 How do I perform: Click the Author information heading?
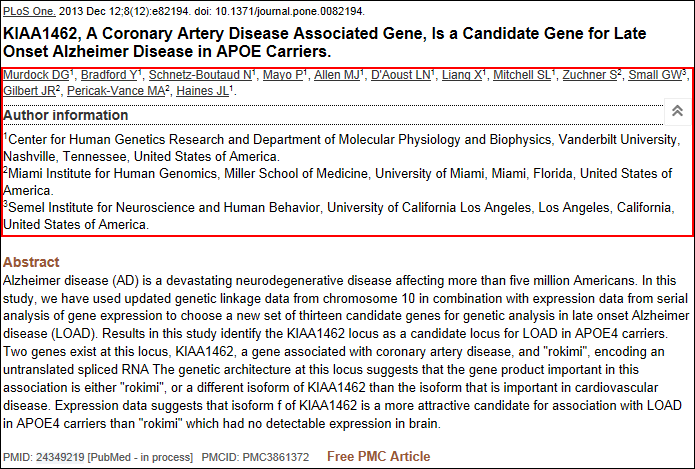coord(65,115)
